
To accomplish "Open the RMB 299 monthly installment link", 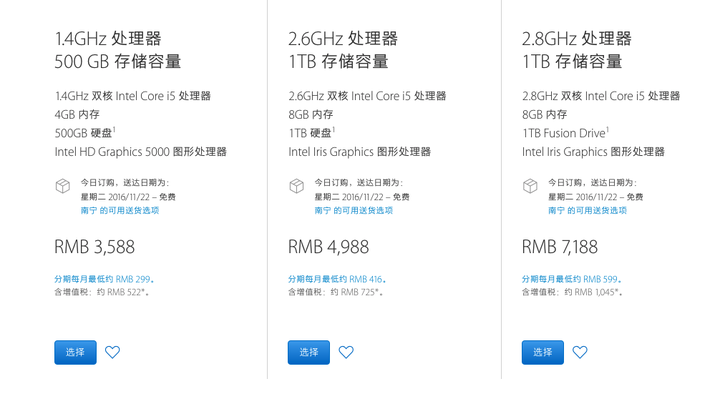I will (x=104, y=279).
